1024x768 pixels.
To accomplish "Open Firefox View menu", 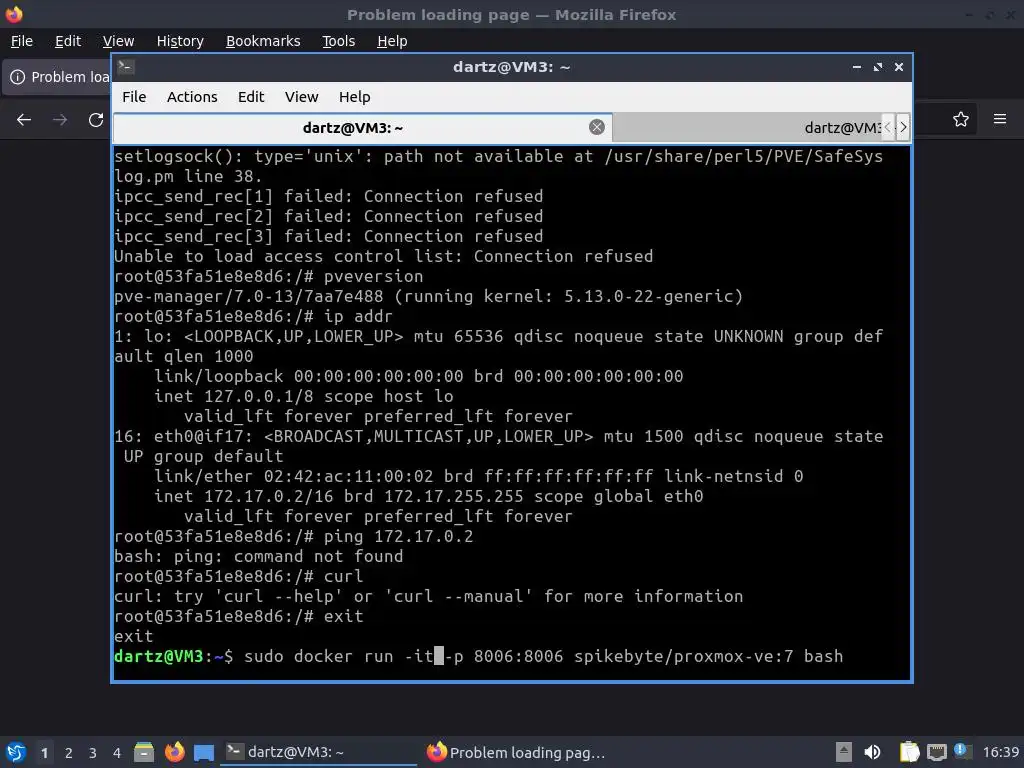I will point(118,41).
